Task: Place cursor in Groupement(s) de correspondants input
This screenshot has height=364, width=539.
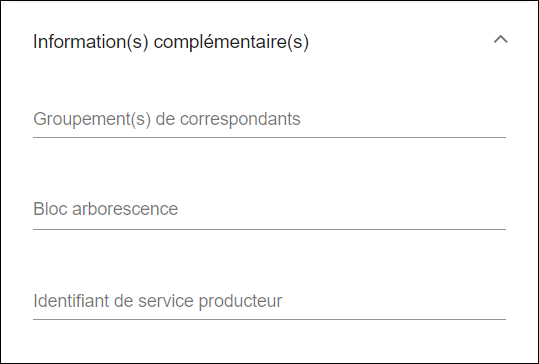Action: (x=270, y=119)
